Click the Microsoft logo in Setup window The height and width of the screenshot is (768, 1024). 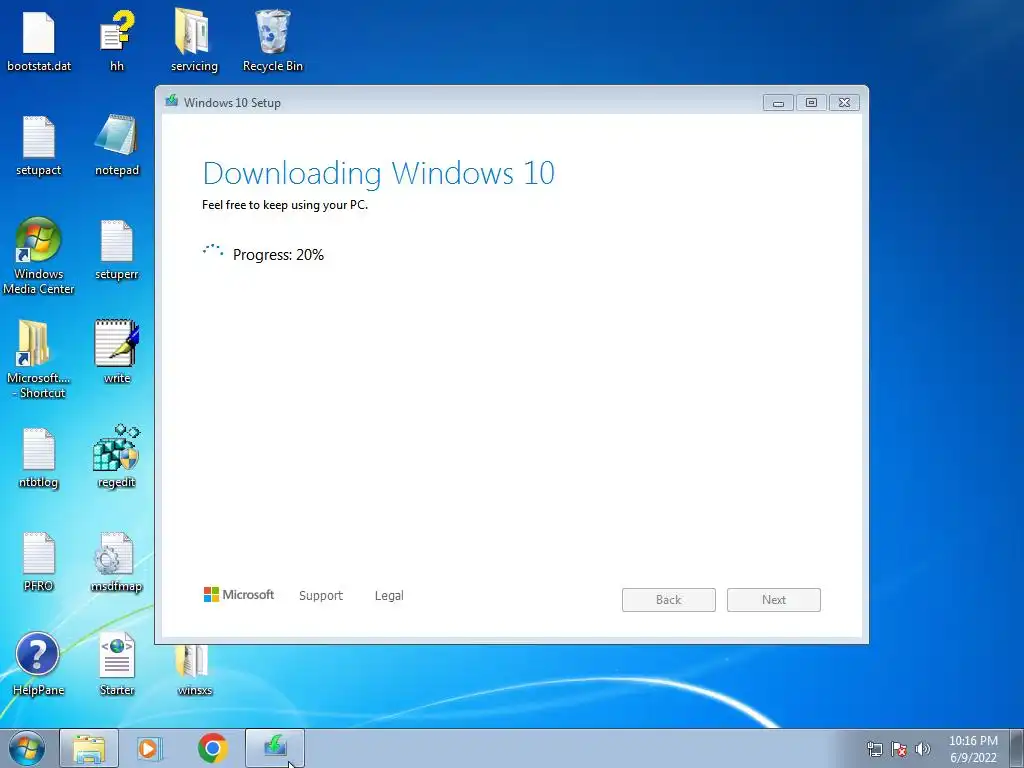tap(238, 594)
